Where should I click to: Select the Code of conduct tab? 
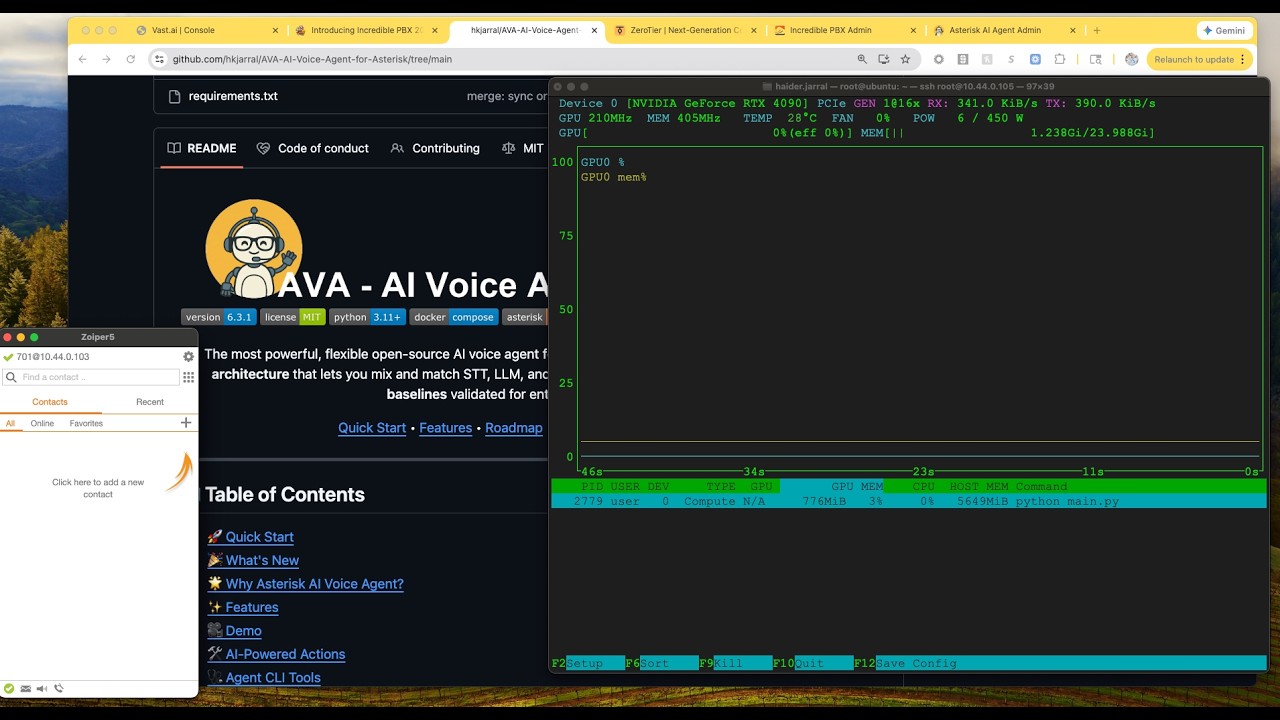pyautogui.click(x=313, y=148)
